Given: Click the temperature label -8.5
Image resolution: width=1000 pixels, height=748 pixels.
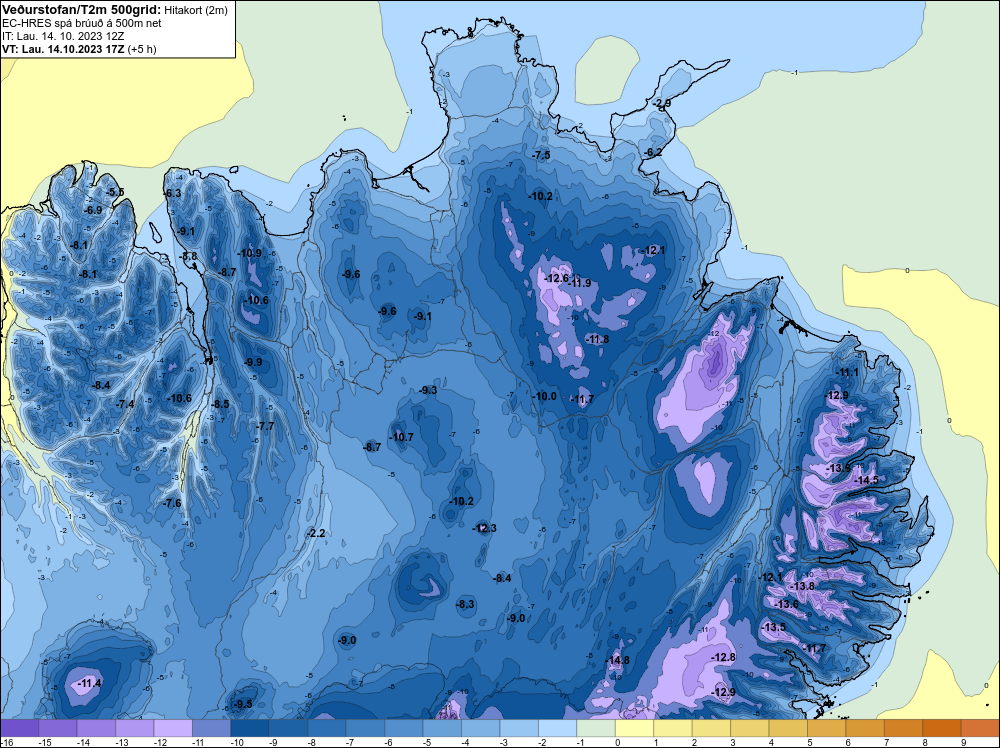Looking at the screenshot, I should pyautogui.click(x=220, y=404).
